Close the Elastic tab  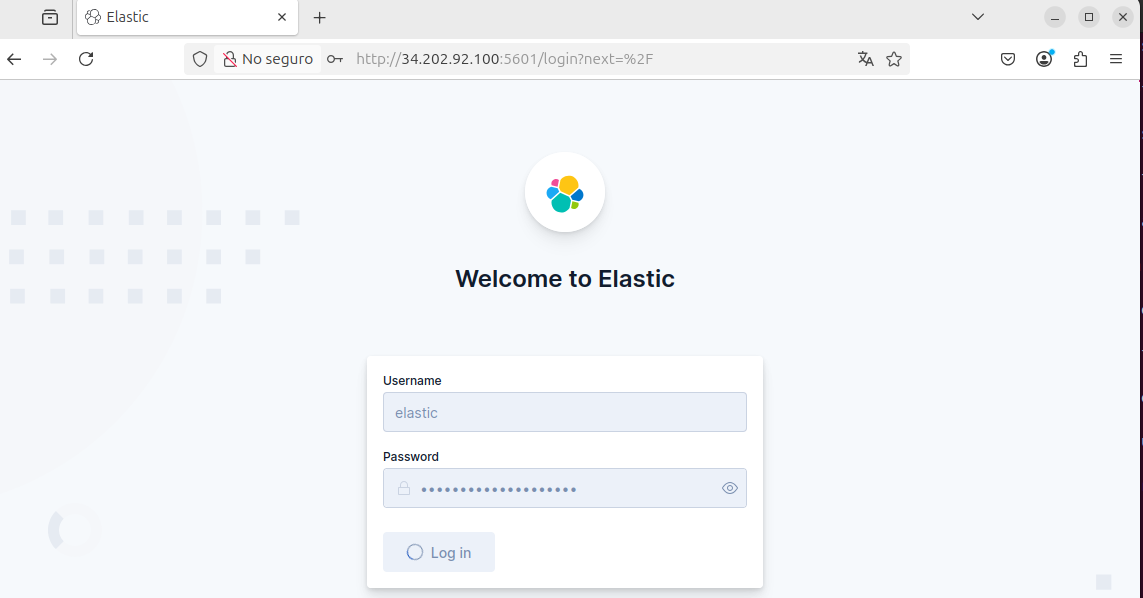(x=282, y=17)
